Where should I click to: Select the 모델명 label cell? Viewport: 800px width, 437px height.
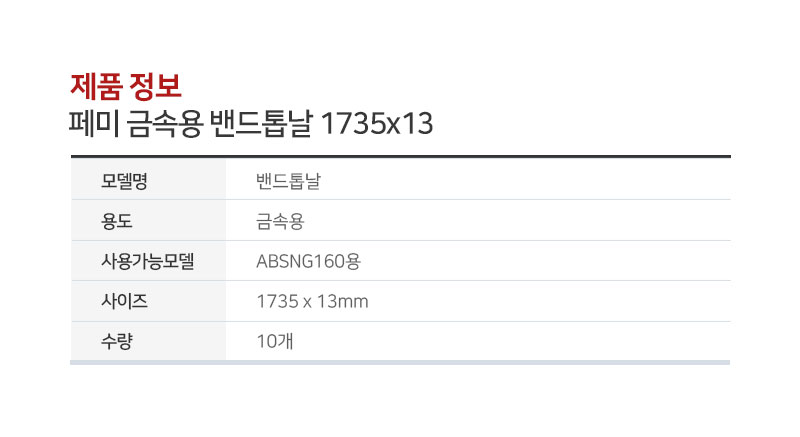coord(148,179)
